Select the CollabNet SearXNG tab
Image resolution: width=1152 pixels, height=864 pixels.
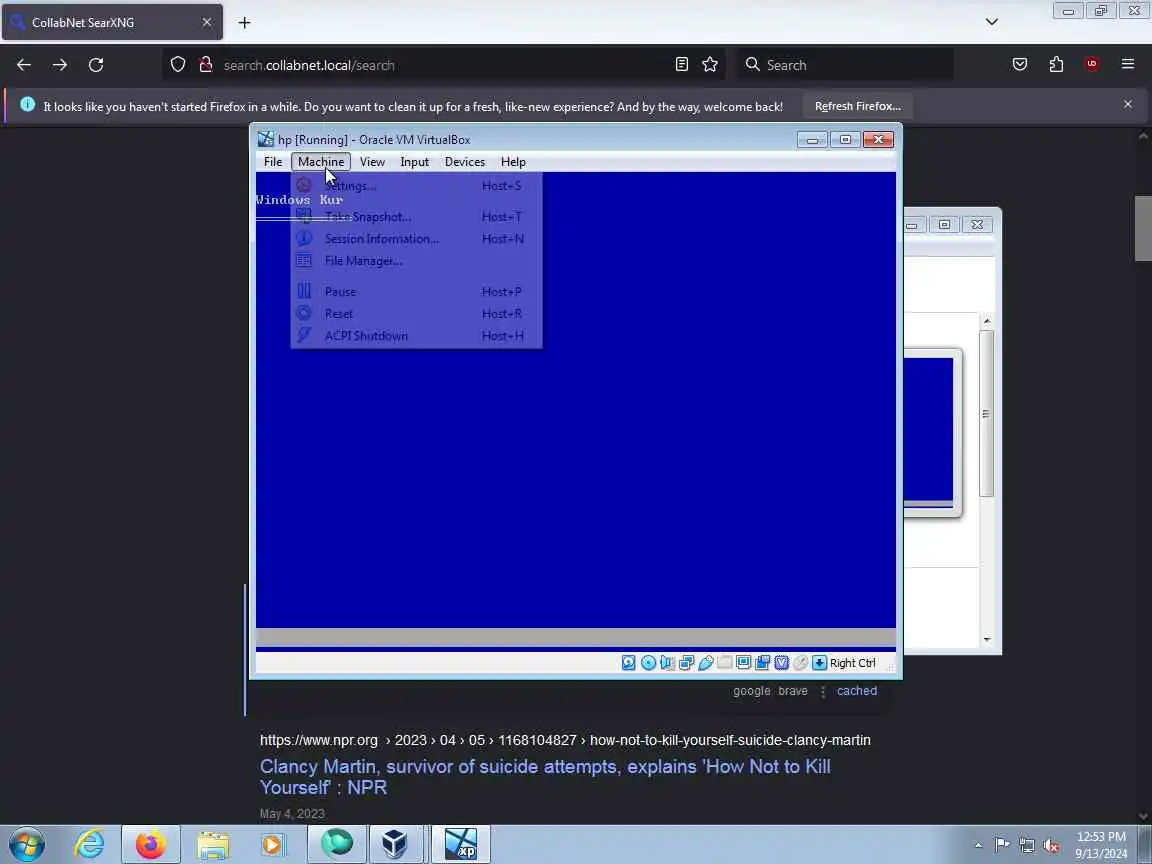pyautogui.click(x=112, y=23)
